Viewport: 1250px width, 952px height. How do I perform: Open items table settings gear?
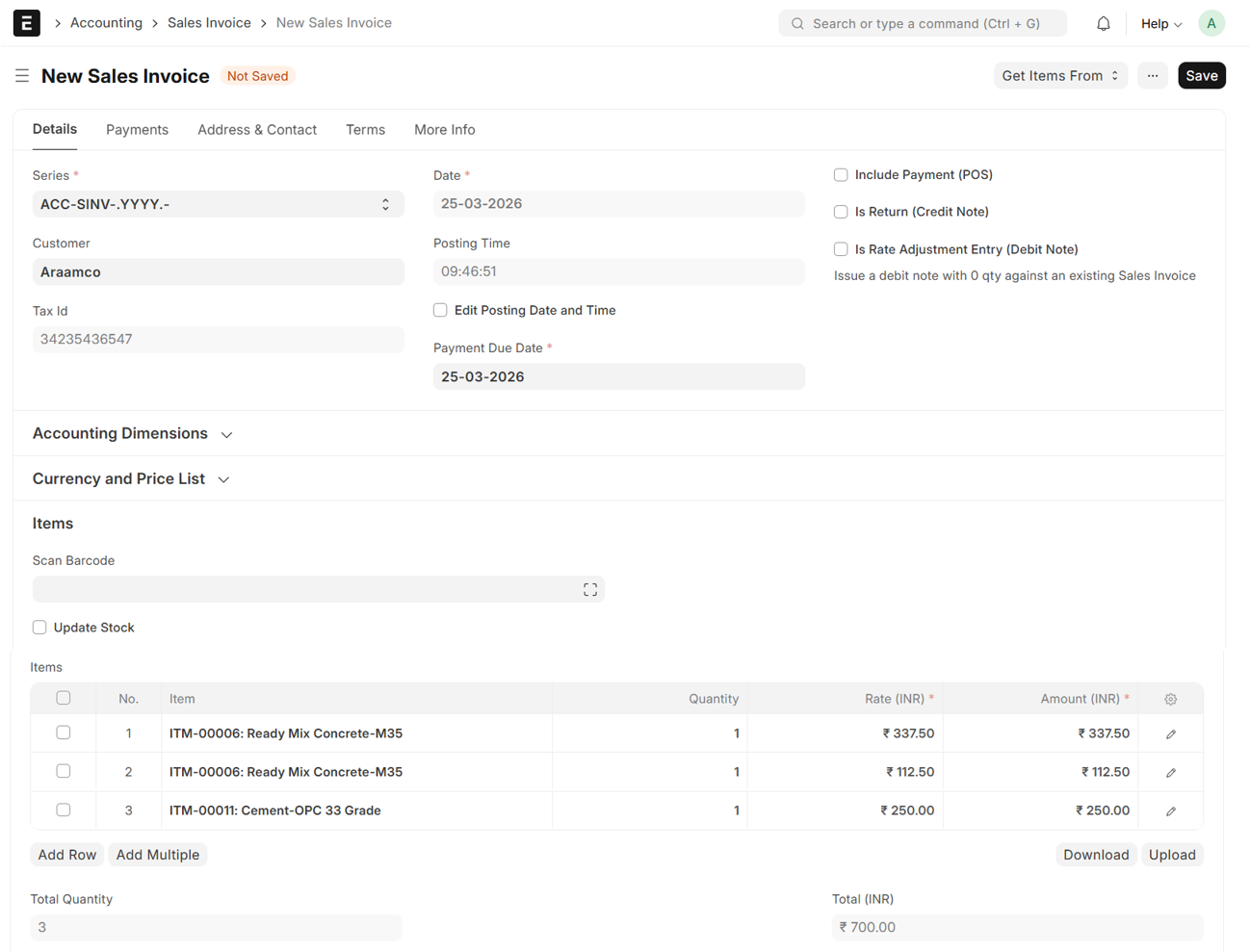(x=1170, y=699)
